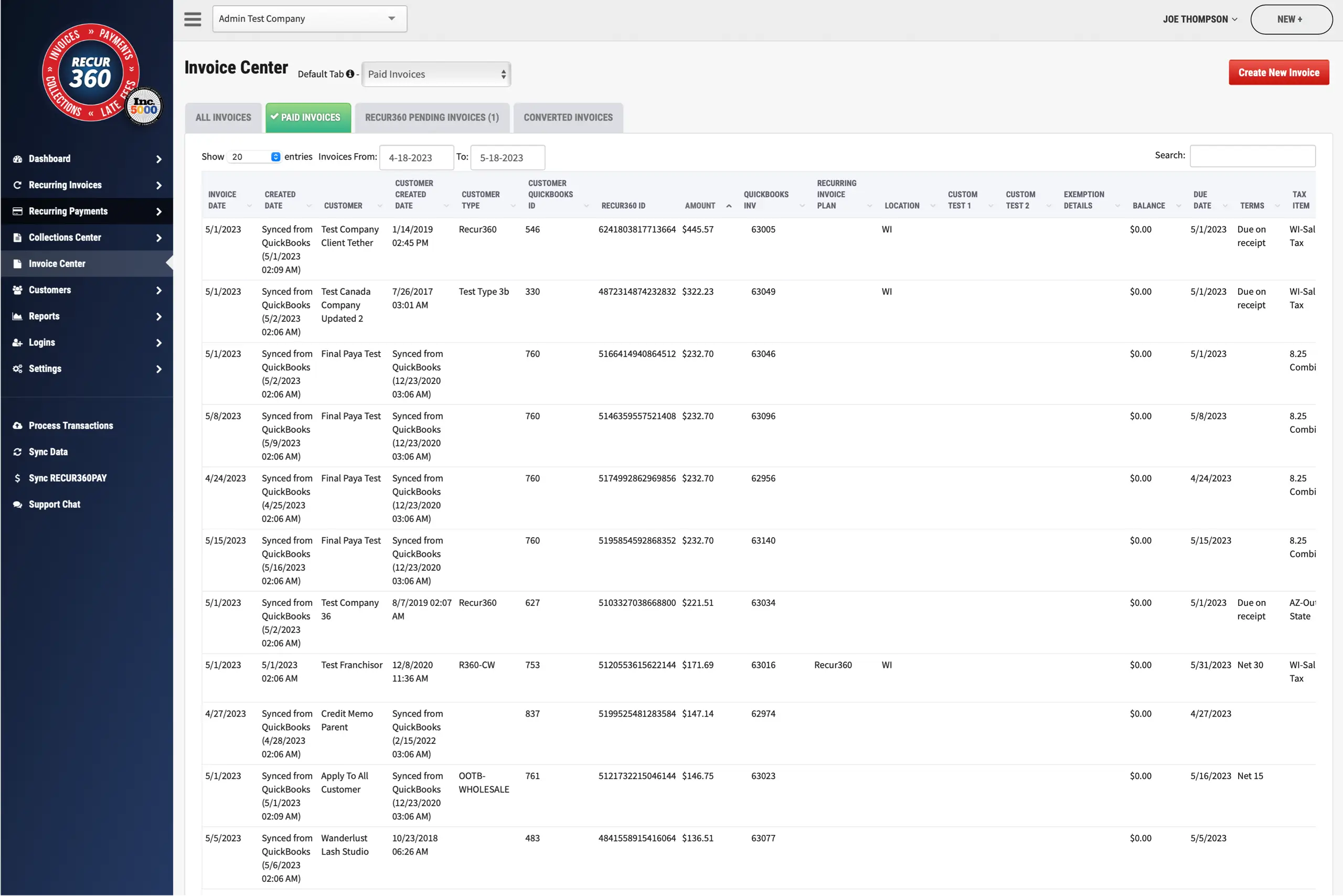Expand the Customers submenu chevron

(x=159, y=291)
